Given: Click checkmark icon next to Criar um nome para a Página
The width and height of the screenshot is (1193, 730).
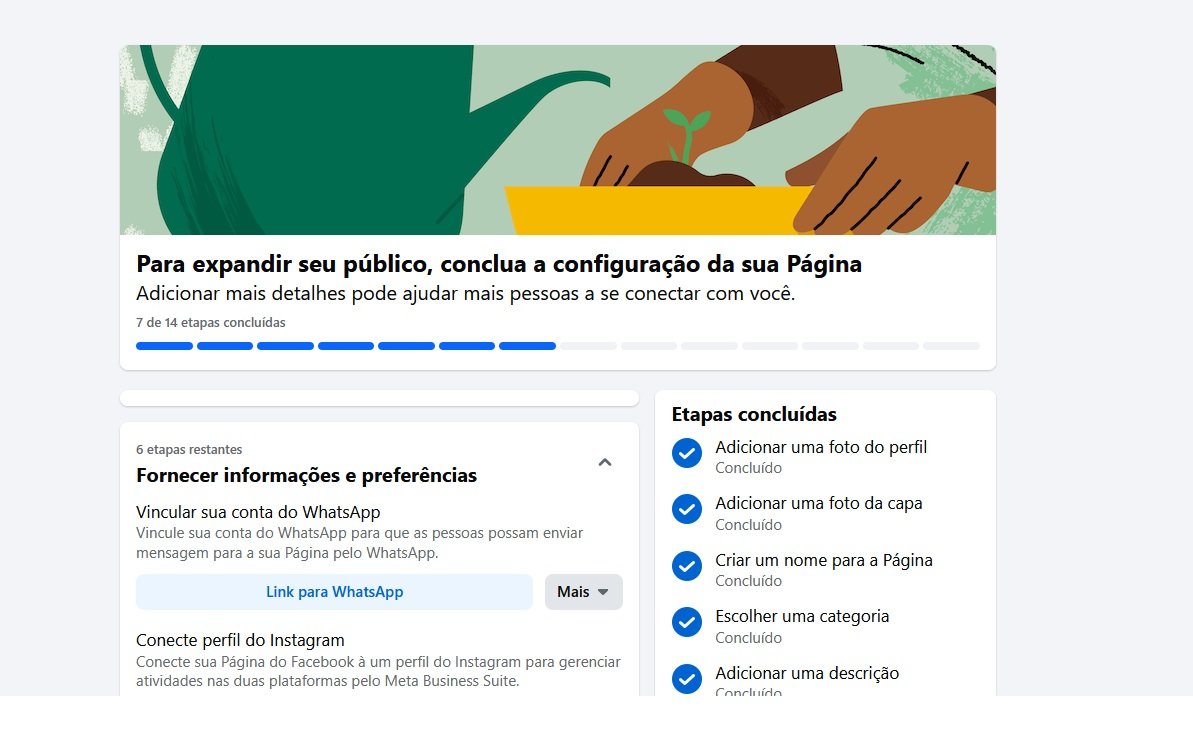Looking at the screenshot, I should click(686, 566).
